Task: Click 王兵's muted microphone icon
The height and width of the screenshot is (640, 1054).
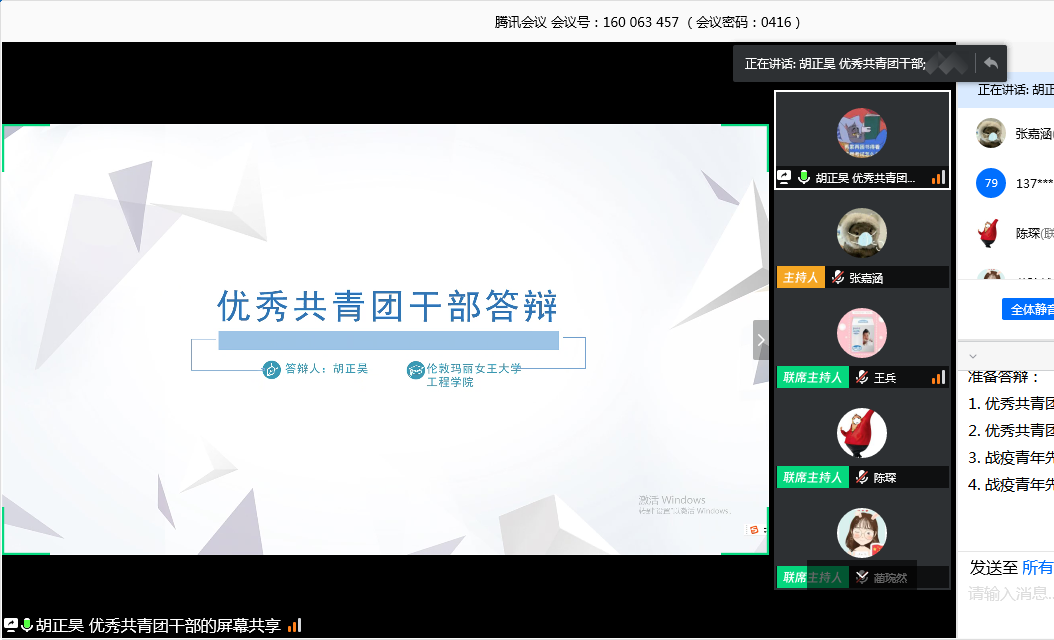Action: point(861,378)
